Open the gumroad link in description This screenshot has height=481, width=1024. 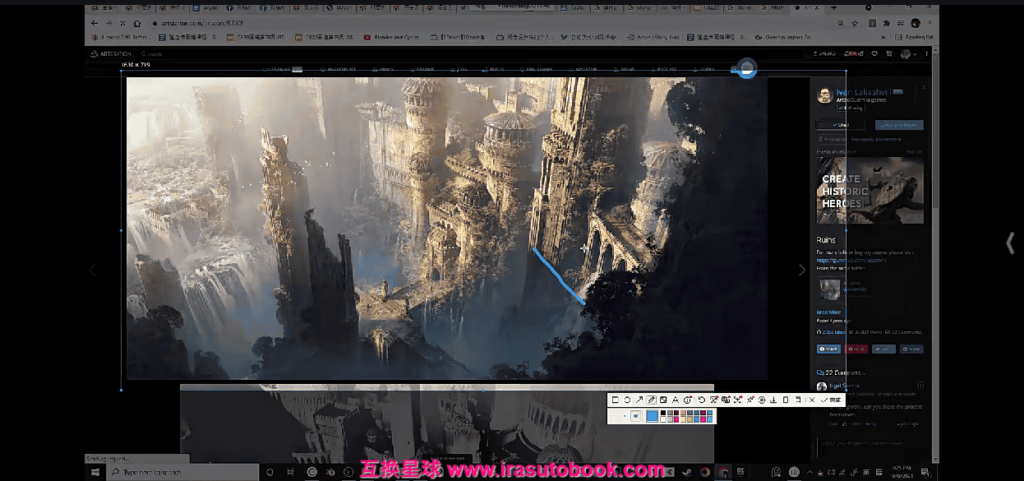[x=852, y=260]
